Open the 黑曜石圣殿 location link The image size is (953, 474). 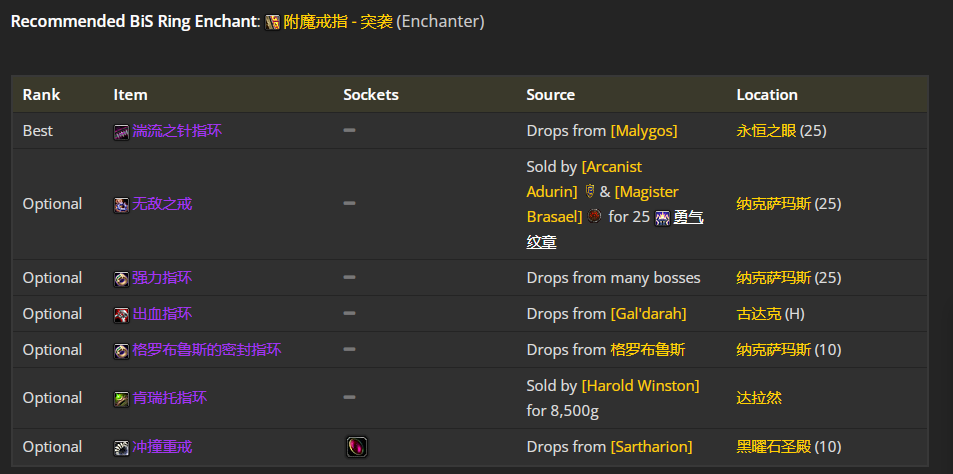(x=774, y=447)
